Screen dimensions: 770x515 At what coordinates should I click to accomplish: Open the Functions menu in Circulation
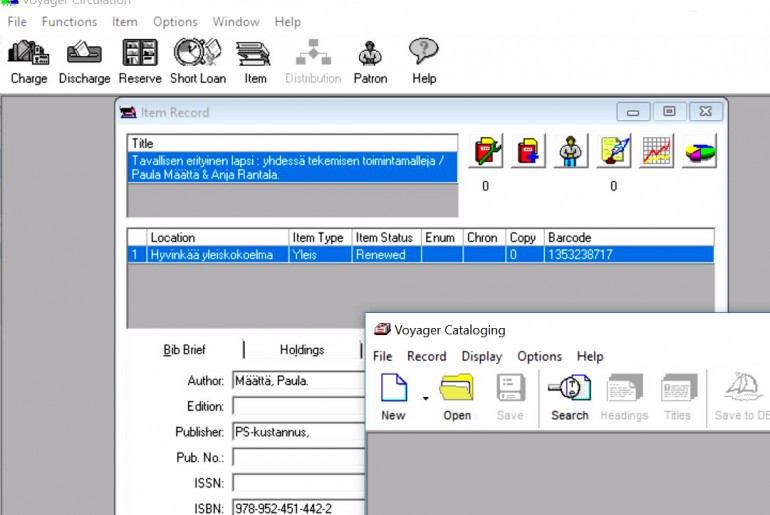(x=69, y=22)
